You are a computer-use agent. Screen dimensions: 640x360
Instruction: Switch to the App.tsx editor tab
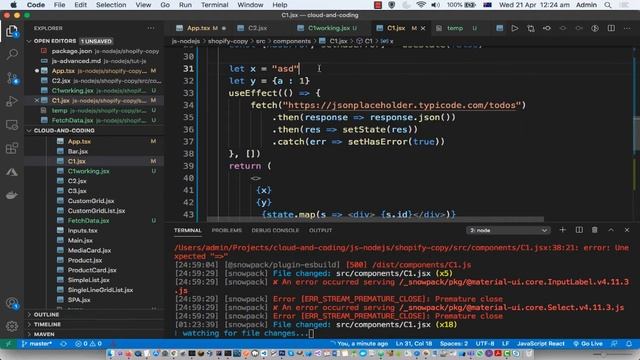[x=200, y=28]
